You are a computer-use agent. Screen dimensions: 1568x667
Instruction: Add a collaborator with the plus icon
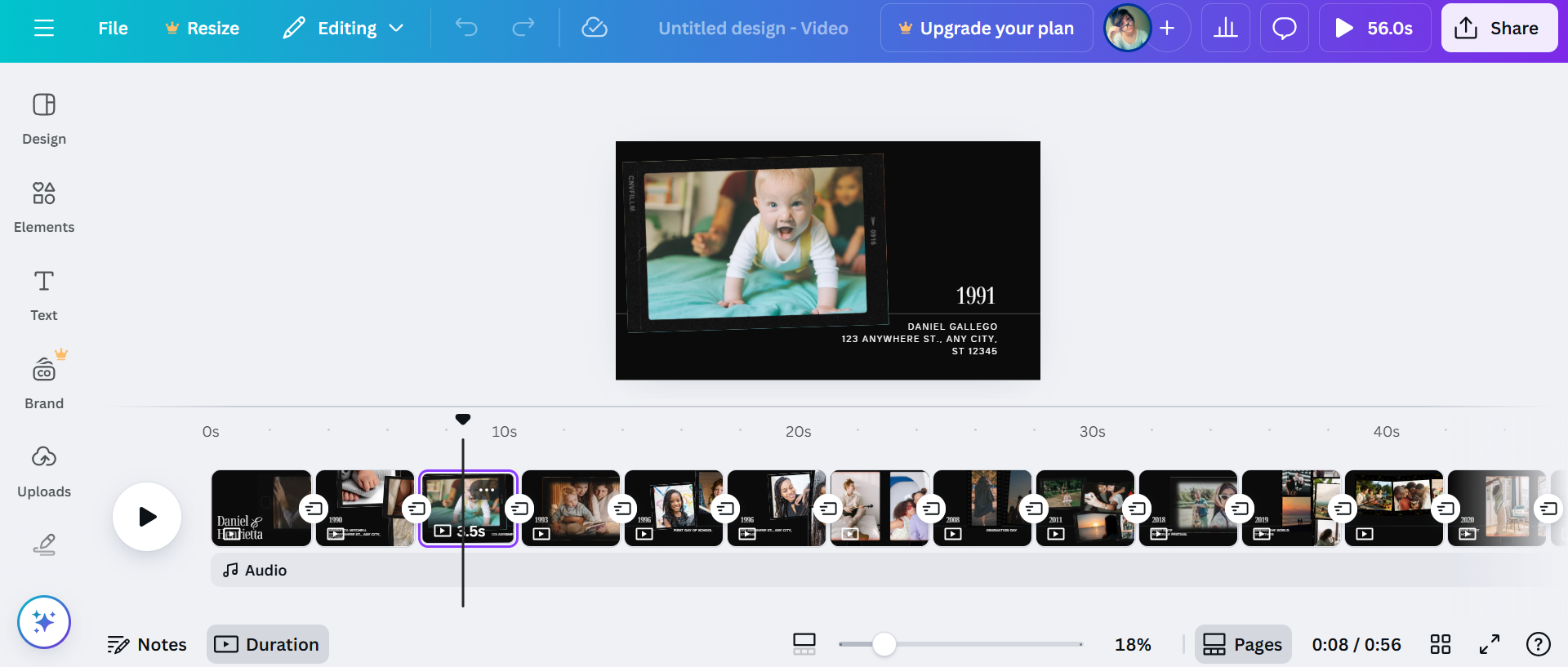point(1167,29)
